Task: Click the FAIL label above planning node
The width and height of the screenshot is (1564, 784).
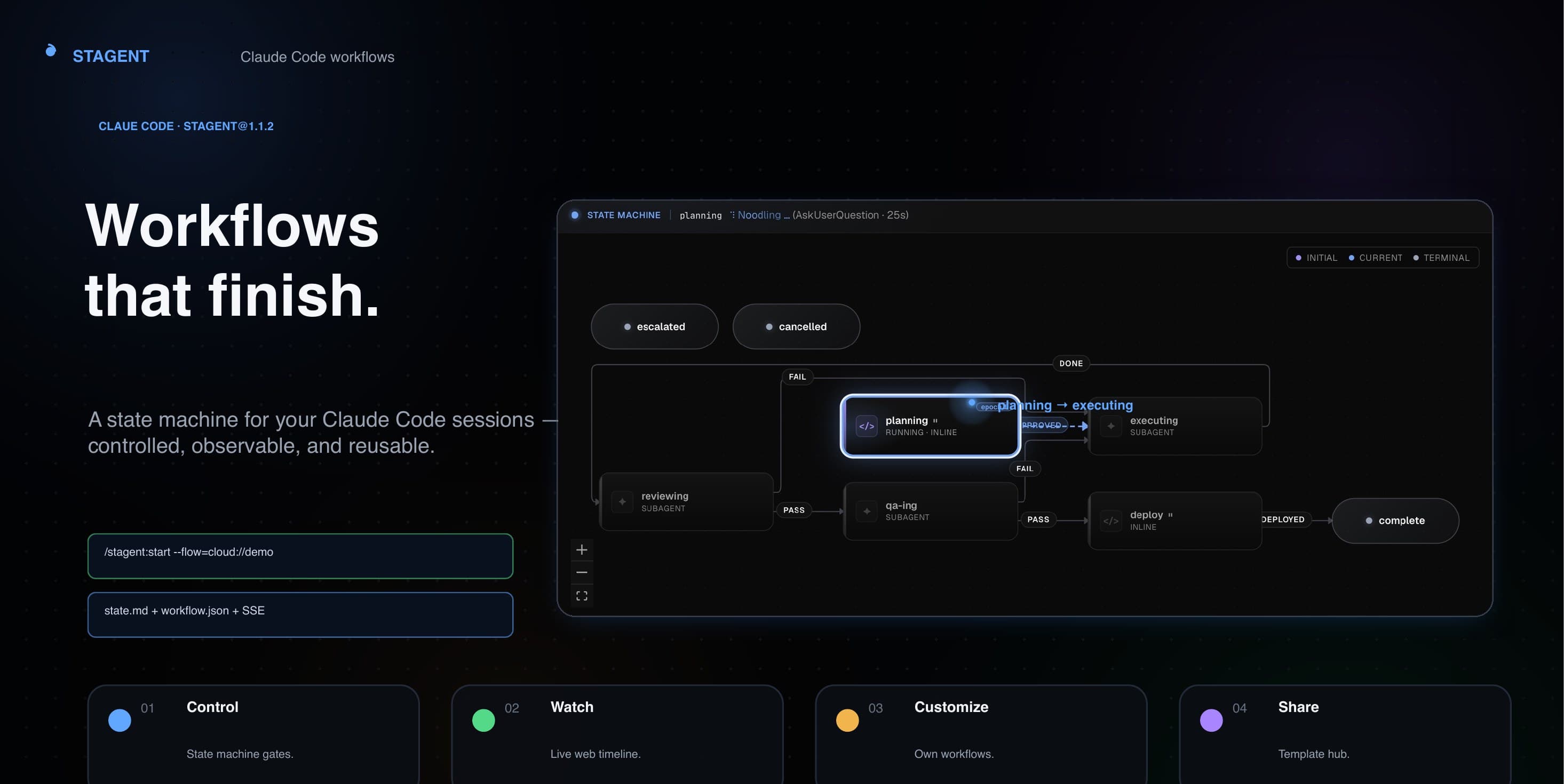Action: pyautogui.click(x=797, y=377)
